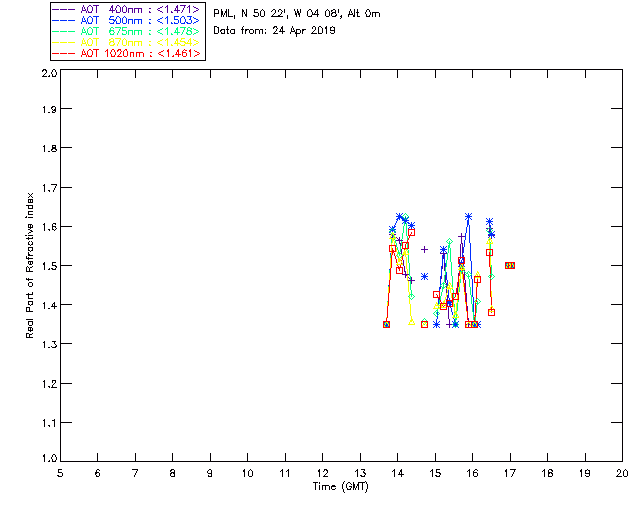This screenshot has height=512, width=640.
Task: Click the PML station coordinates title line
Action: [x=297, y=14]
